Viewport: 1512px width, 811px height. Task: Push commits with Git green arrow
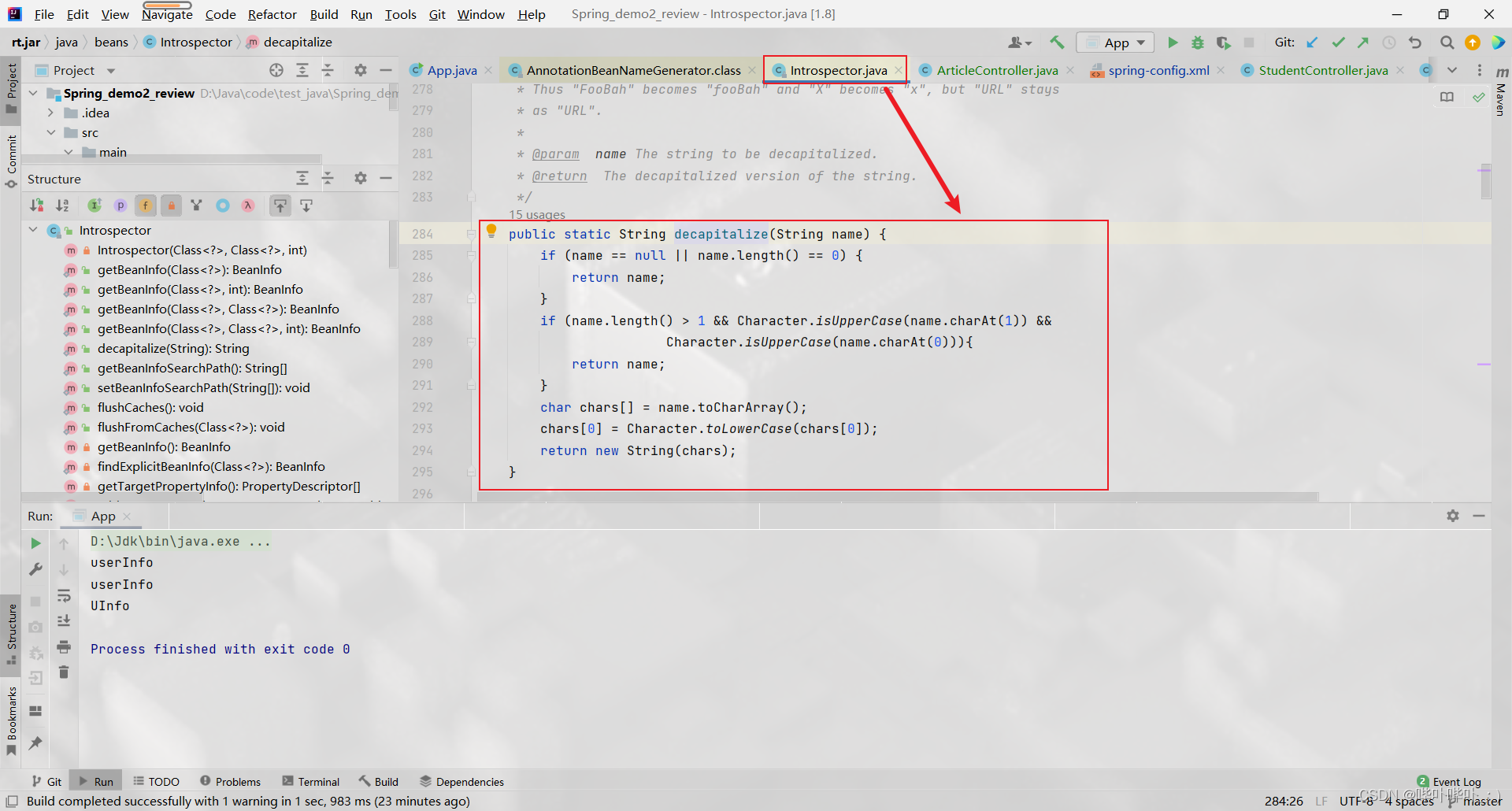pyautogui.click(x=1363, y=43)
